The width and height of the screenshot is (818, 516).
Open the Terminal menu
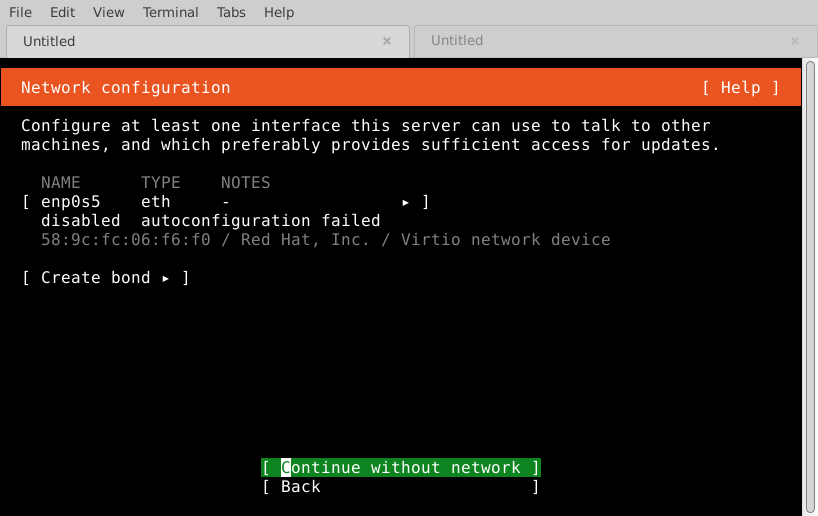[170, 12]
